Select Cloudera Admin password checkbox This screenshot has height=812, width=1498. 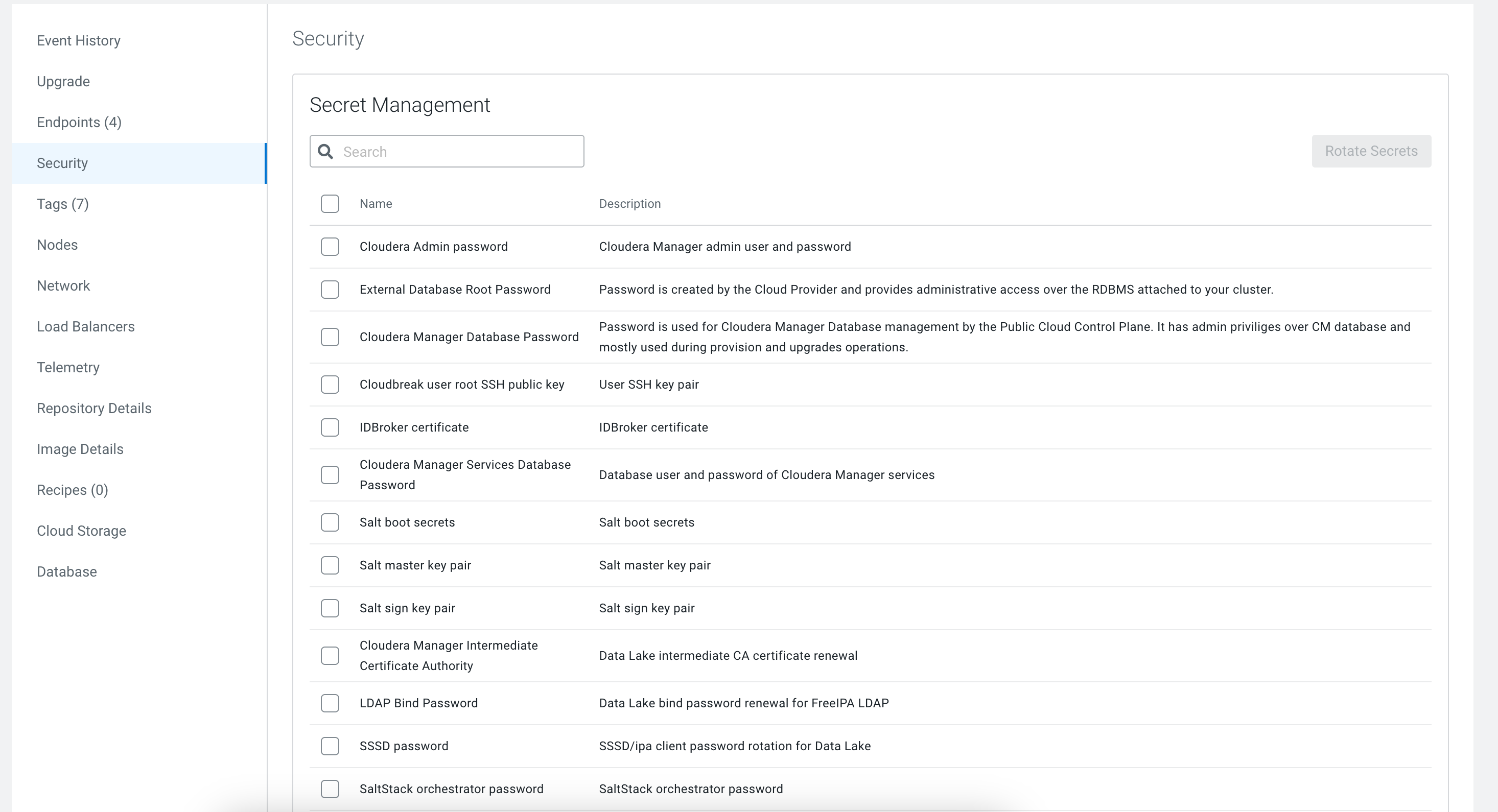(330, 247)
